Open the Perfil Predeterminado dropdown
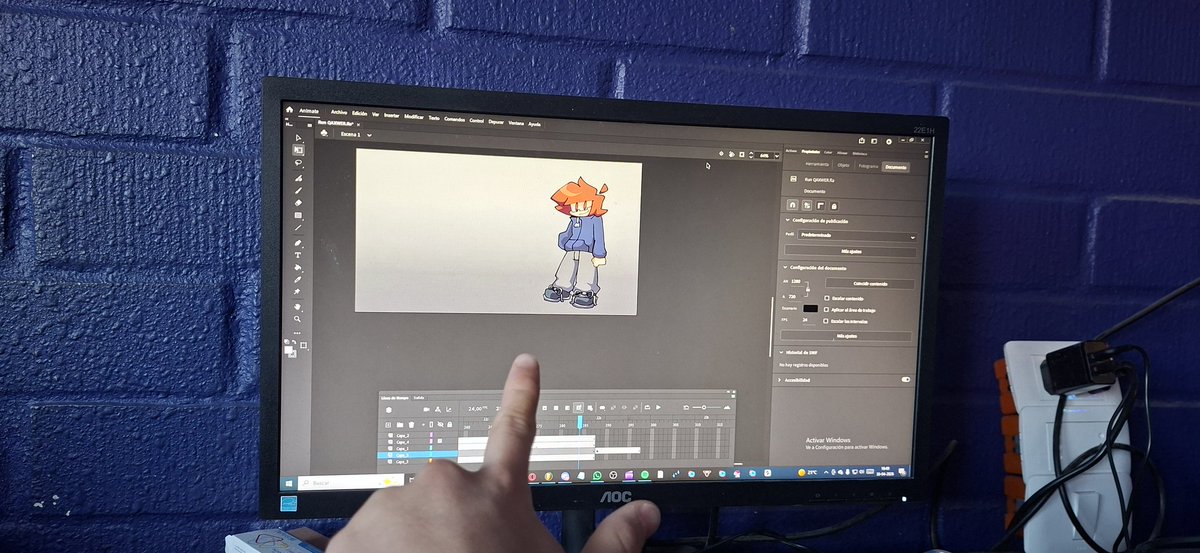Viewport: 1200px width, 553px height. [x=857, y=235]
